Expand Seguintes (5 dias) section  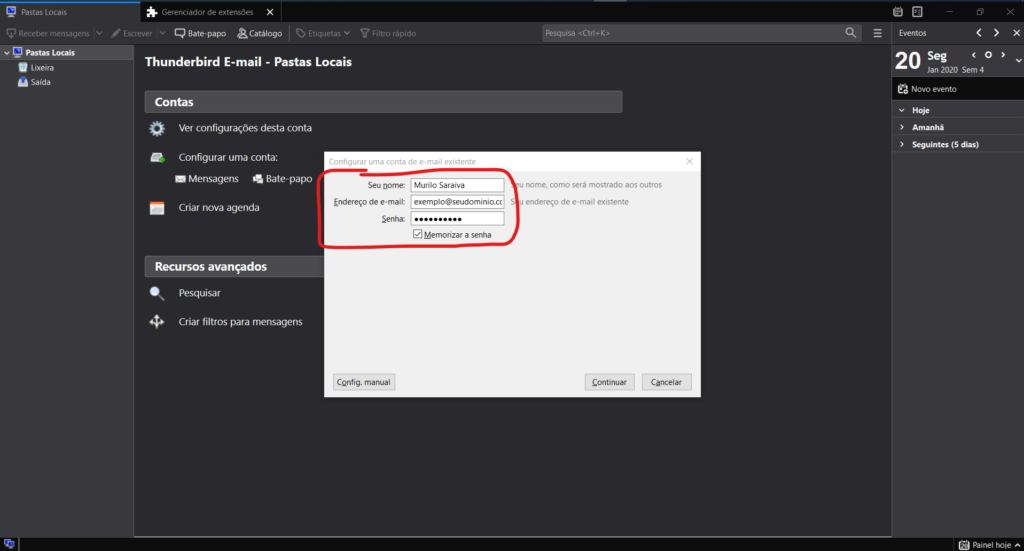[902, 144]
